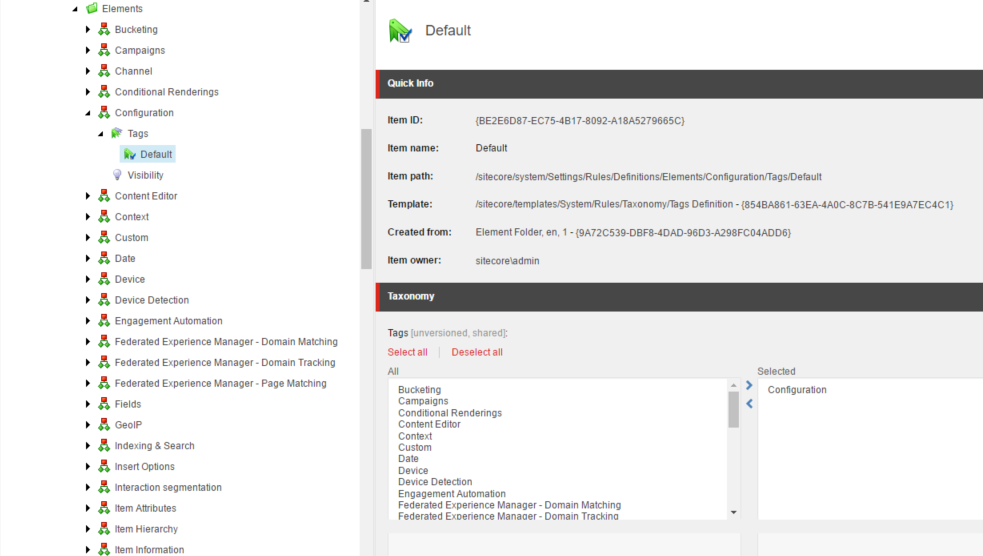
Task: Expand the Campaigns tree node
Action: point(88,50)
